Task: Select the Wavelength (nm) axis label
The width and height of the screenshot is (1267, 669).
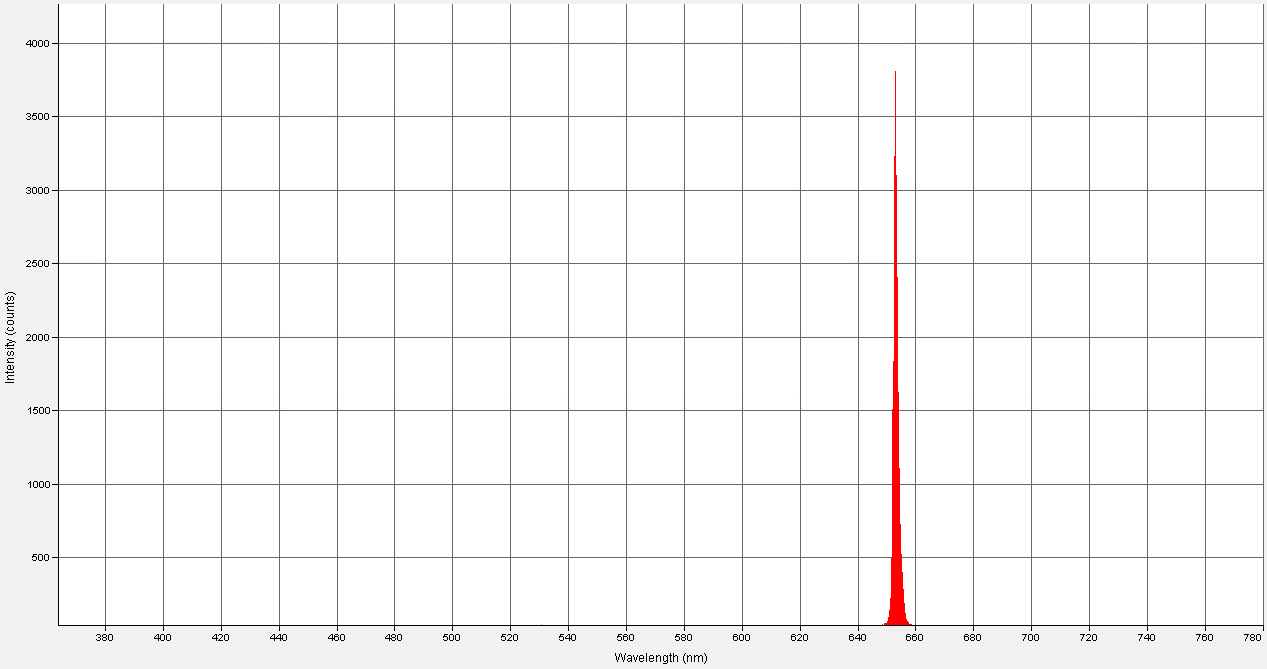Action: pos(660,658)
